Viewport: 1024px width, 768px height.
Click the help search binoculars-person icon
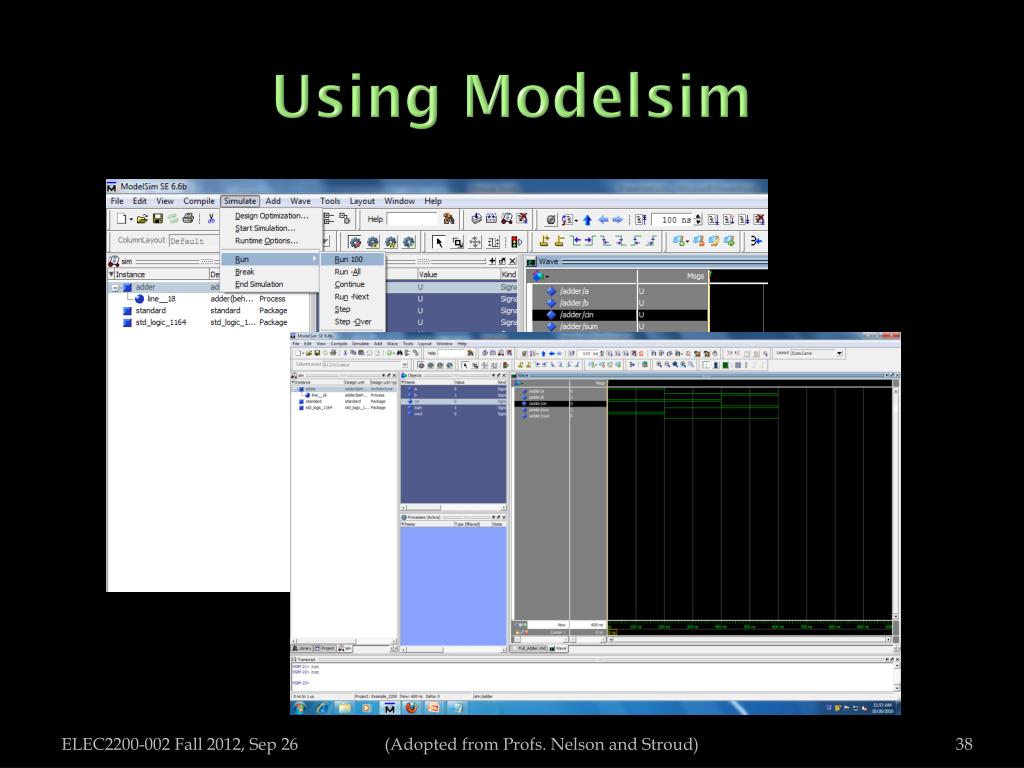(449, 219)
